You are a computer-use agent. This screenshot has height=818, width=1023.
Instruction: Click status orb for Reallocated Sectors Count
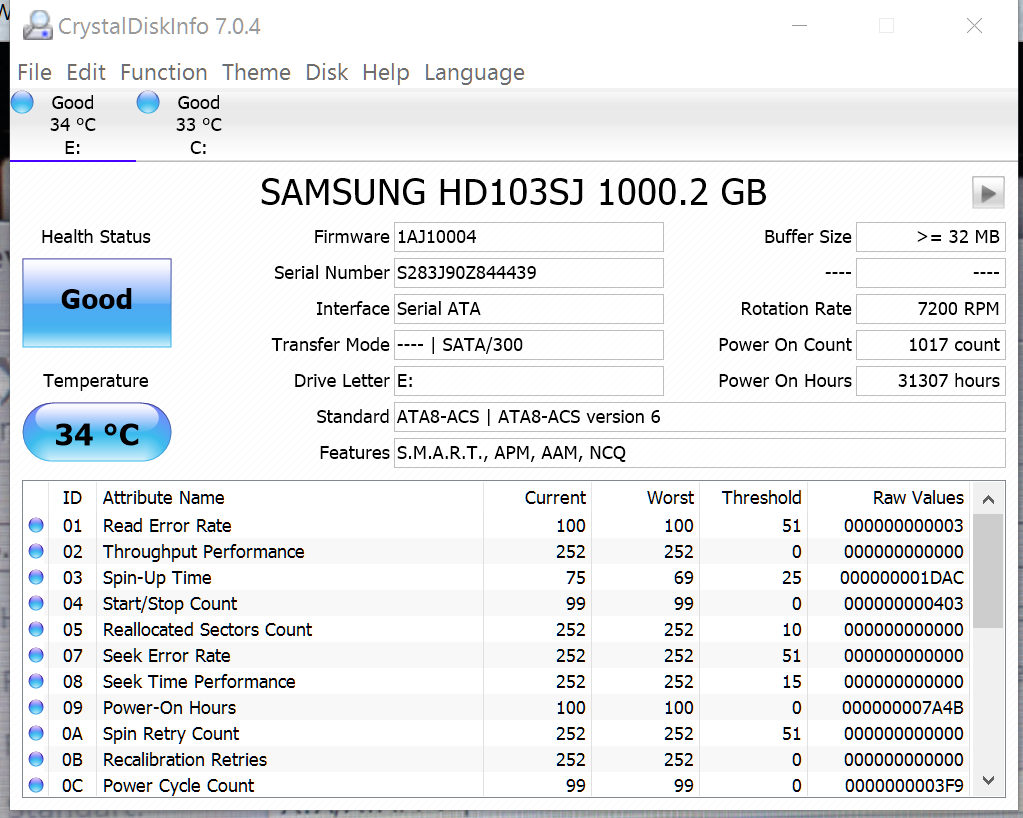[37, 629]
